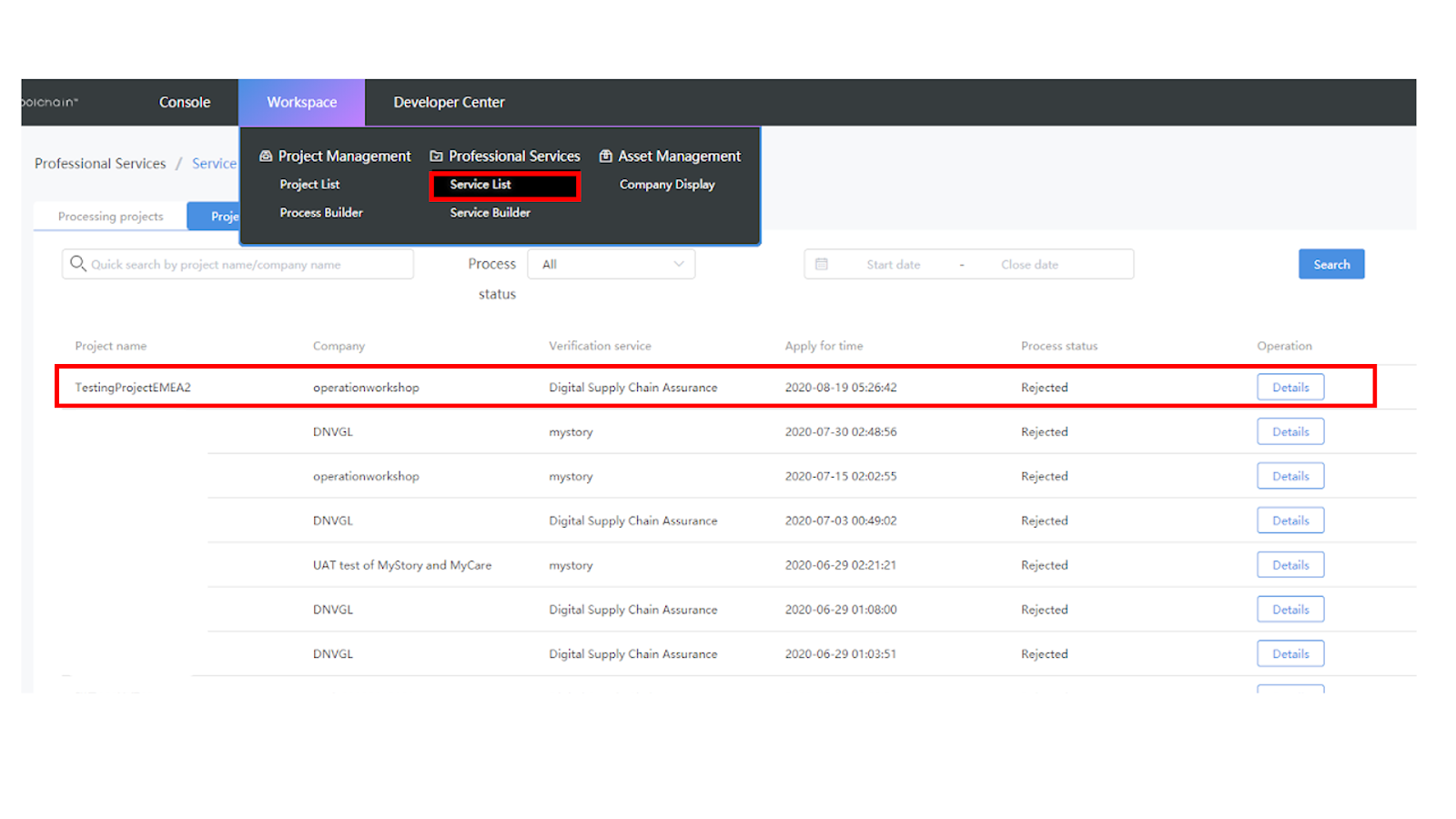Click the Professional Services menu heading
1456x819 pixels.
(x=514, y=157)
